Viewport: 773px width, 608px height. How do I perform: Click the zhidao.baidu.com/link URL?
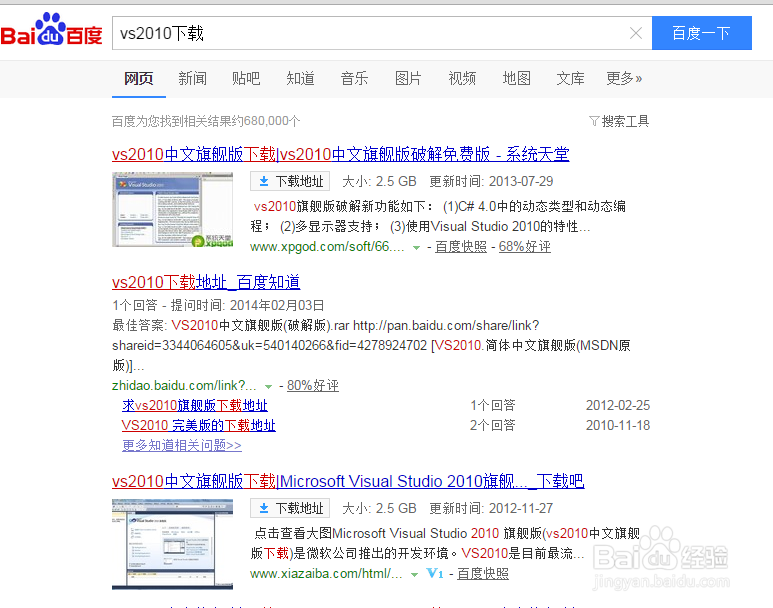point(184,385)
